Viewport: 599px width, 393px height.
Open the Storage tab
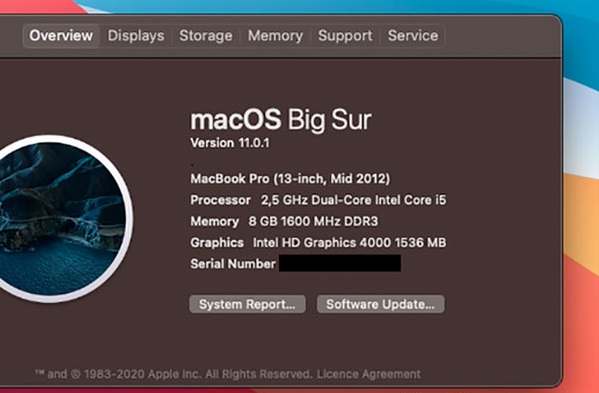pos(206,36)
